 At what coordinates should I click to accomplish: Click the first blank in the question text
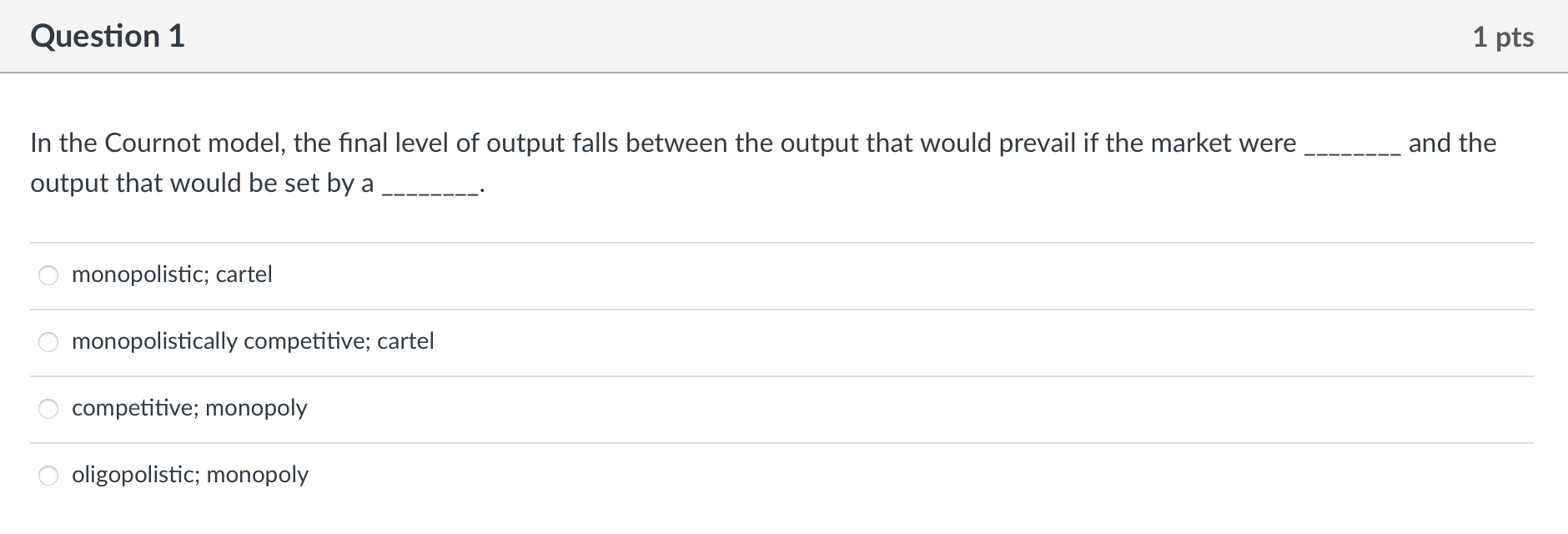pyautogui.click(x=1353, y=146)
